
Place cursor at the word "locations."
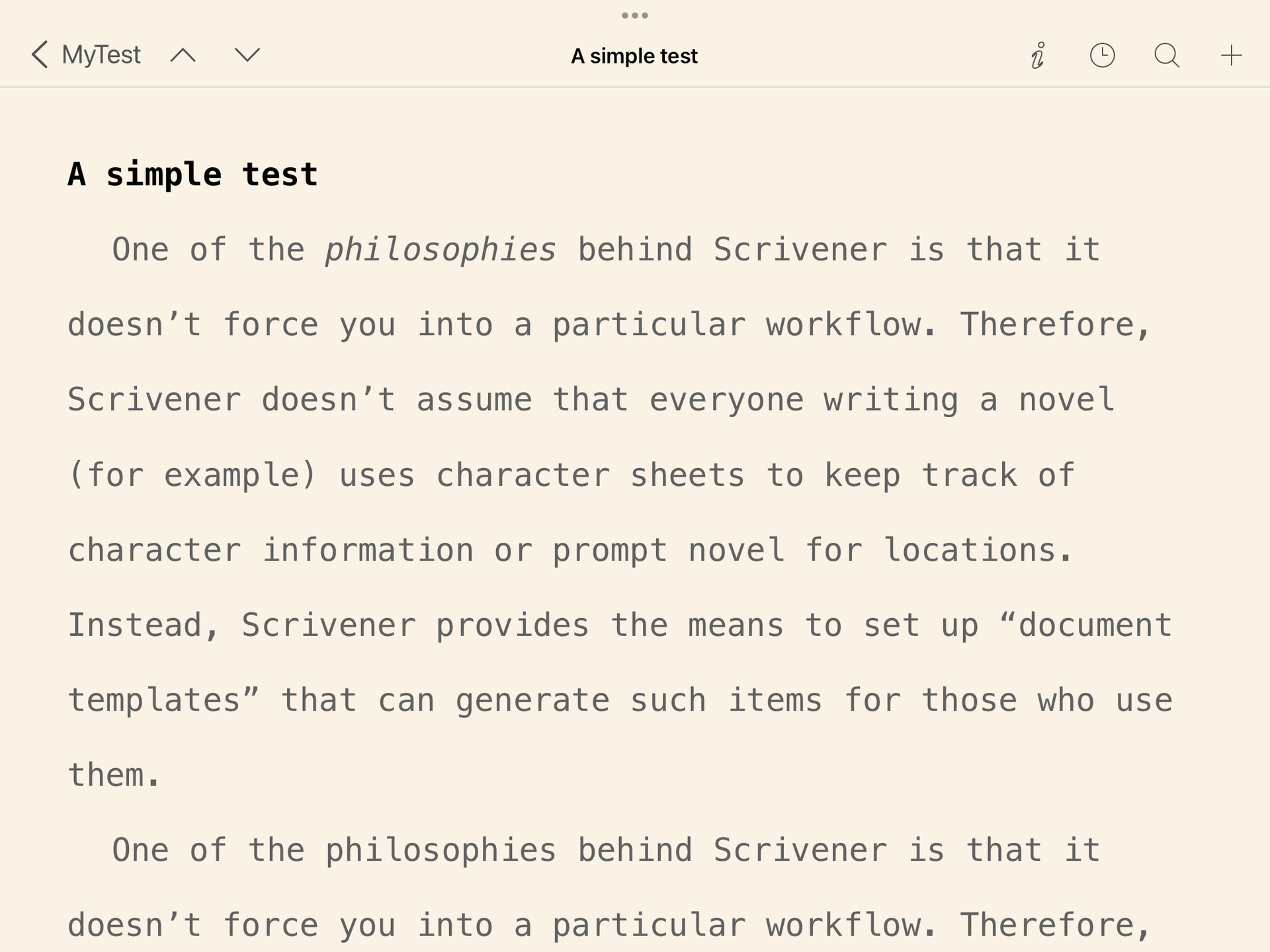pos(978,550)
